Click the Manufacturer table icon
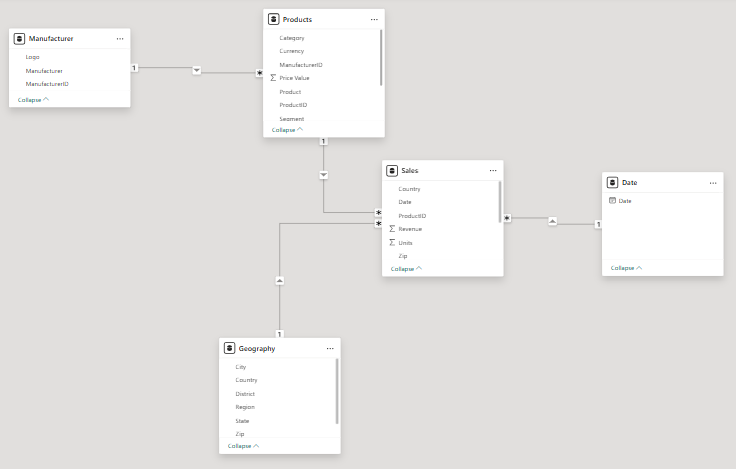 click(19, 38)
